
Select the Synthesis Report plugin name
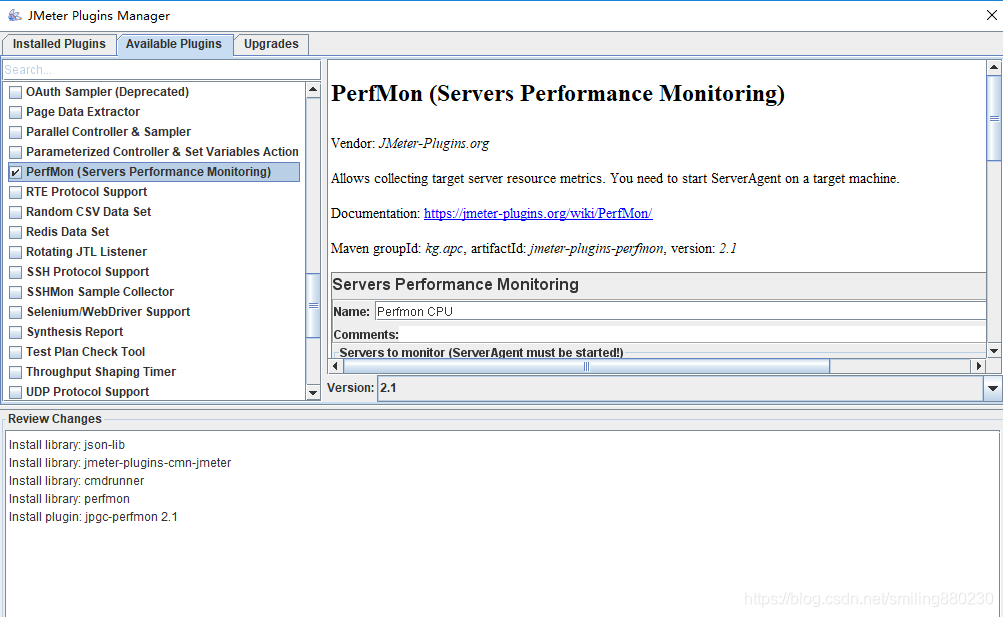(x=75, y=332)
